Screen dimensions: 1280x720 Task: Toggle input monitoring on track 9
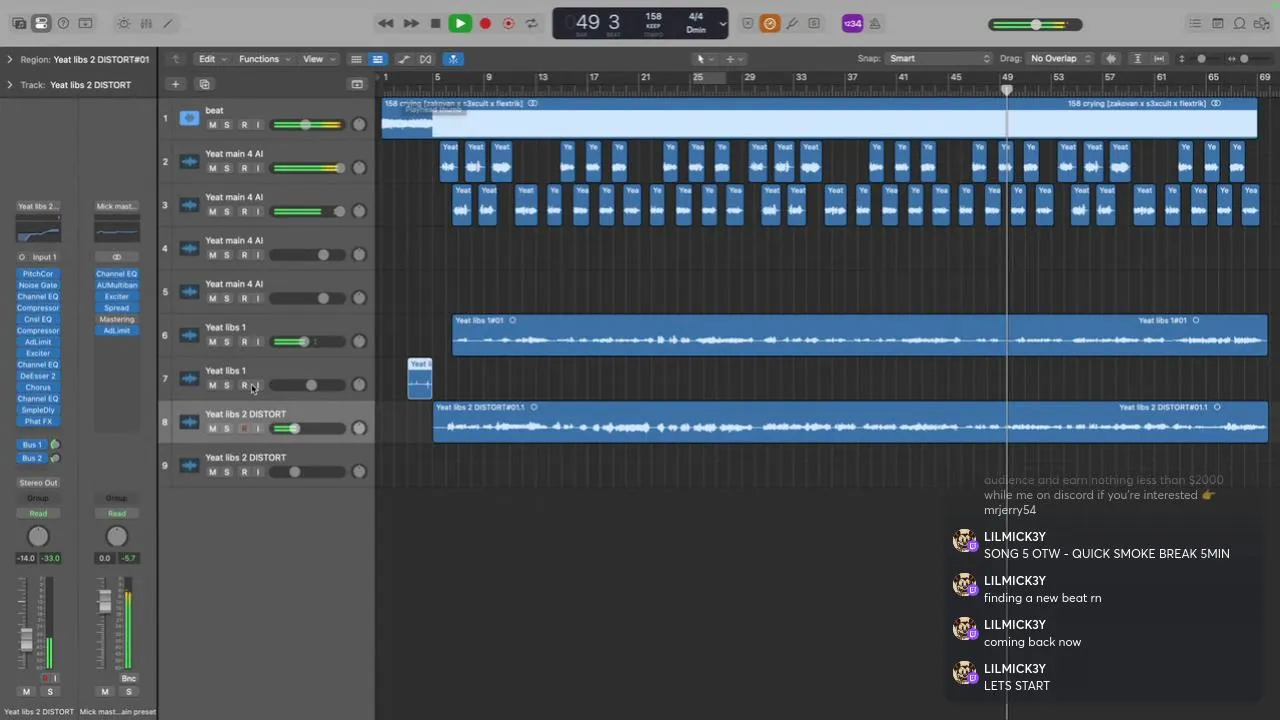(x=258, y=472)
